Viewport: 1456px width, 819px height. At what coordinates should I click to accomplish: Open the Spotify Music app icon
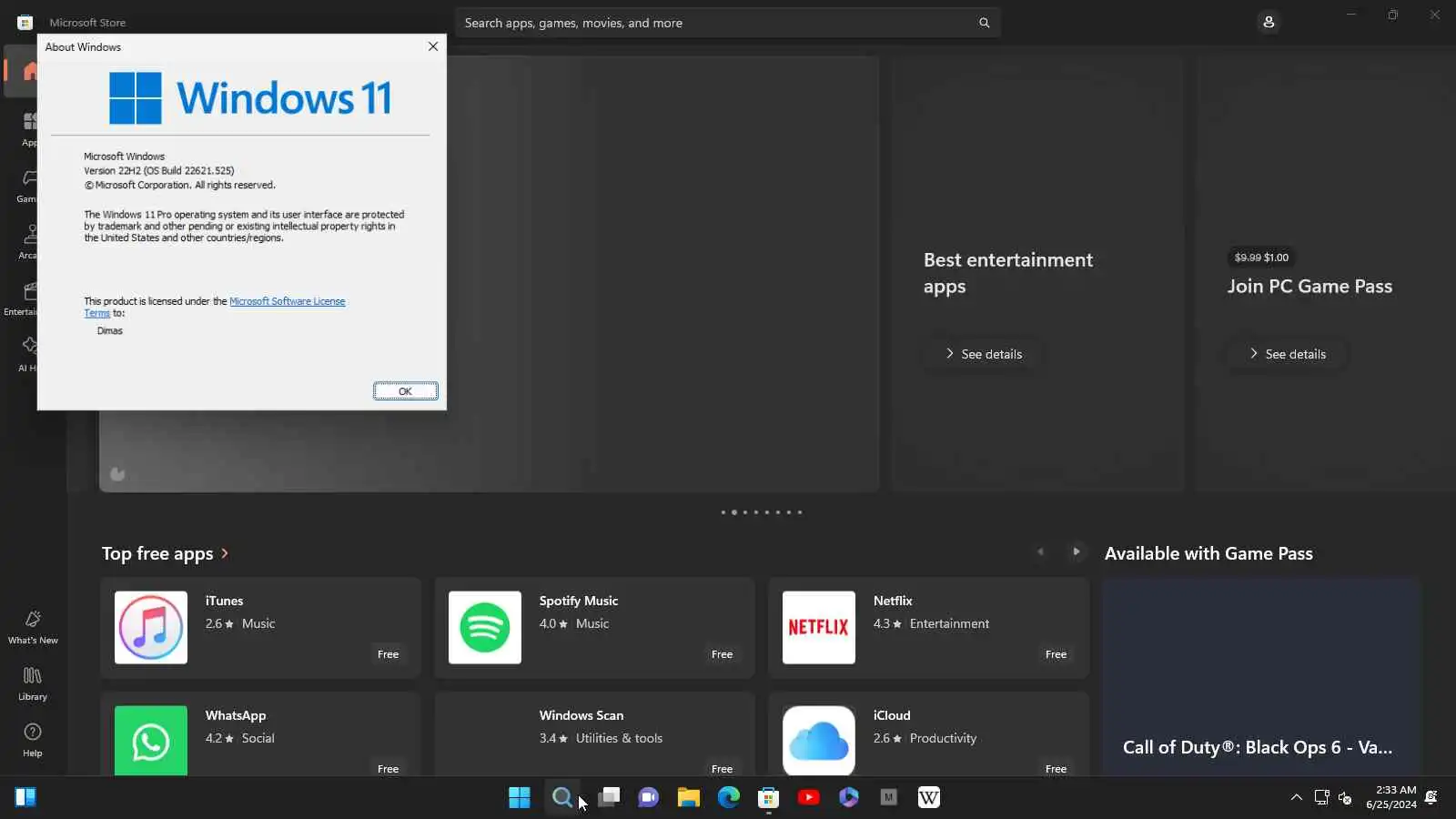pyautogui.click(x=485, y=627)
